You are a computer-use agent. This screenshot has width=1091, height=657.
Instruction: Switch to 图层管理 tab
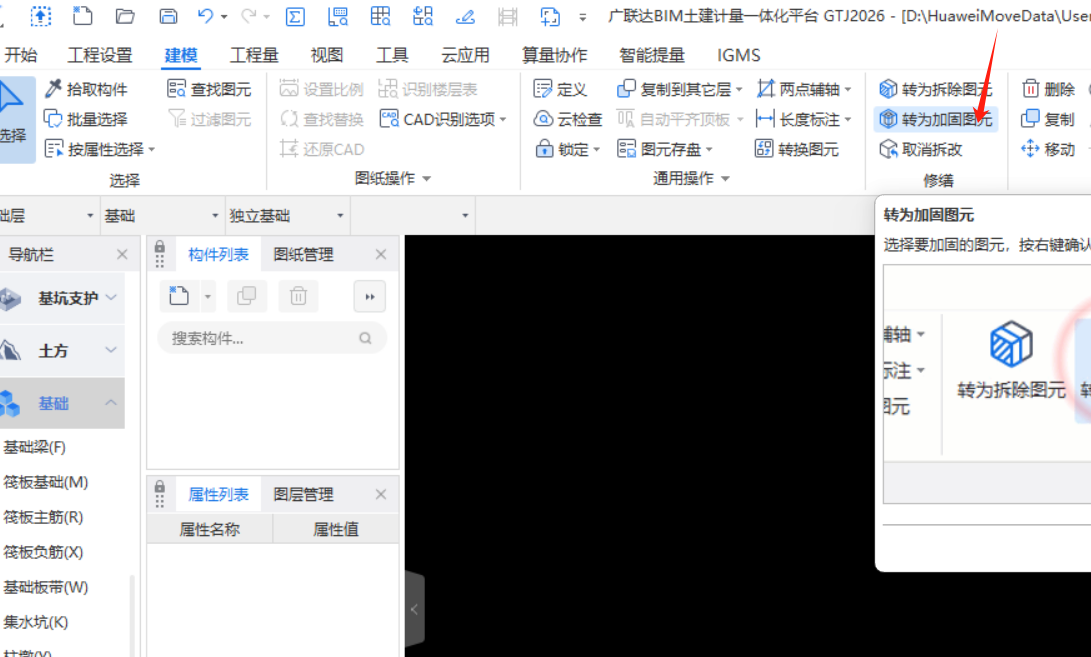(x=303, y=494)
